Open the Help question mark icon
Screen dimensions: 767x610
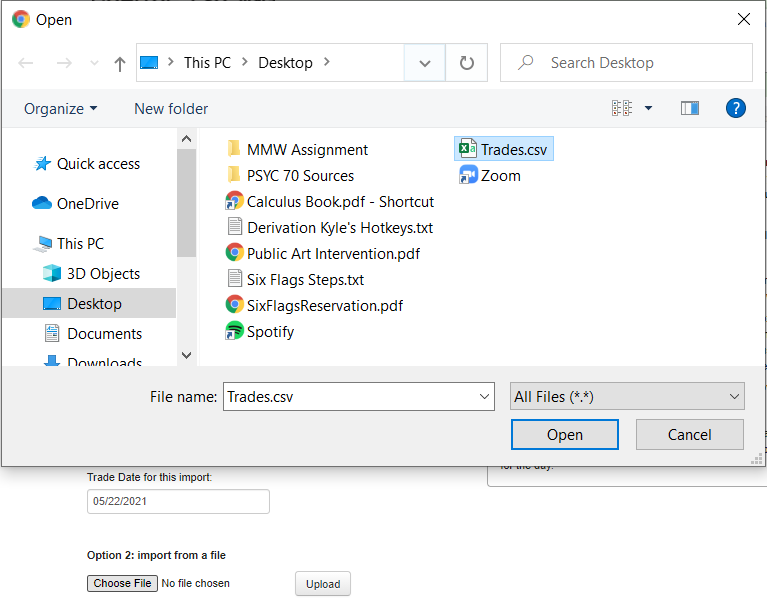coord(736,108)
